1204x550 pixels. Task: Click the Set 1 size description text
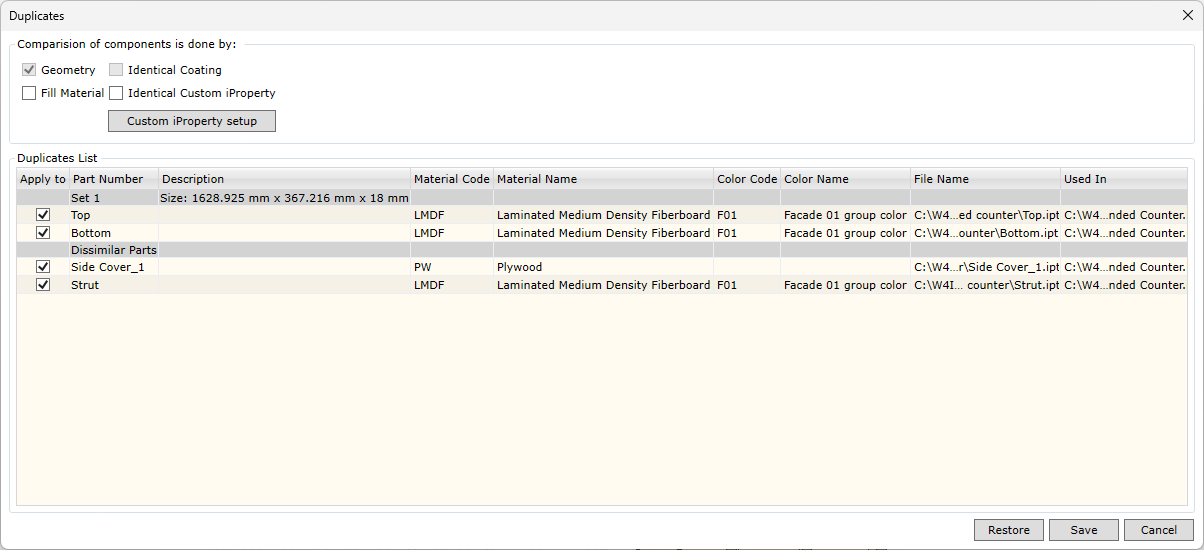[285, 198]
